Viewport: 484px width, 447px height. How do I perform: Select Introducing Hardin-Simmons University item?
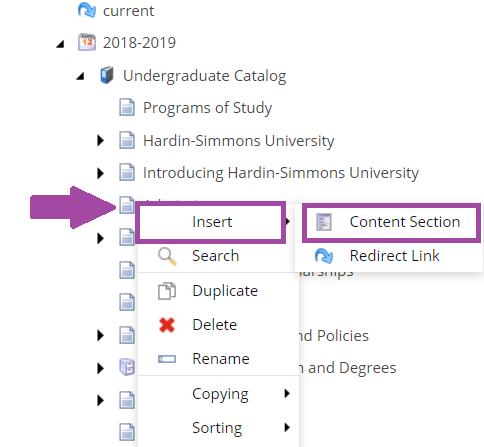coord(281,173)
